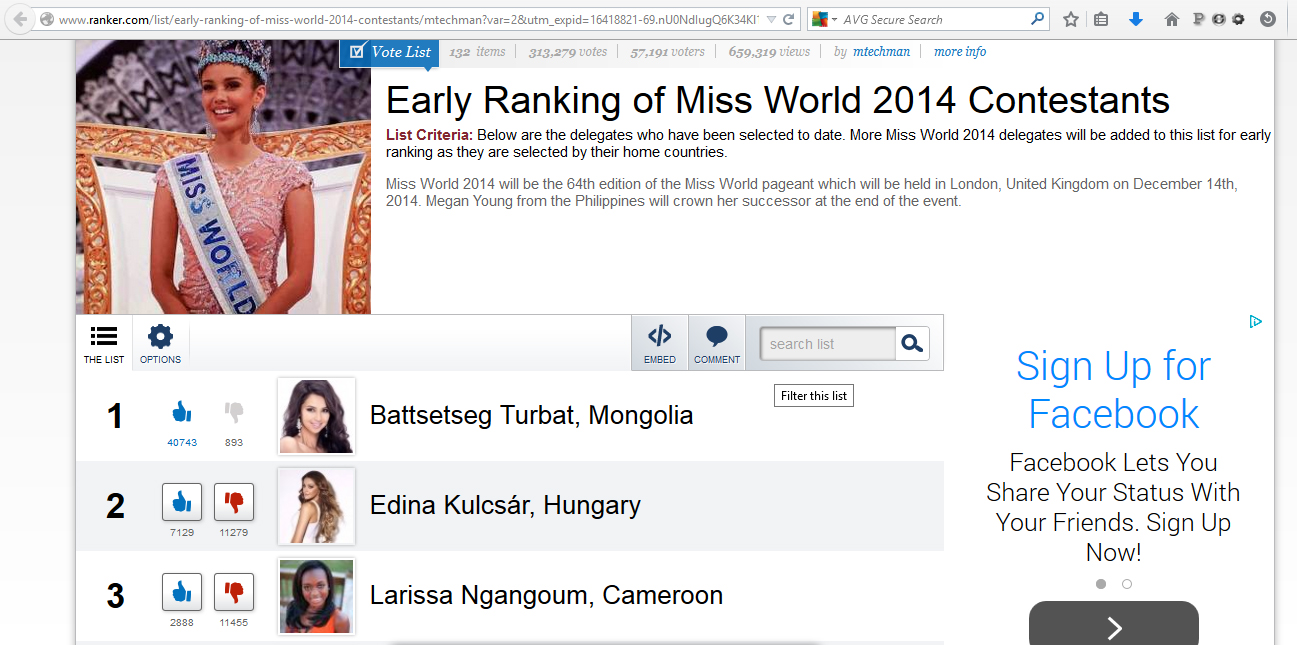
Task: Bookmark this page with the star
Action: coord(1071,19)
